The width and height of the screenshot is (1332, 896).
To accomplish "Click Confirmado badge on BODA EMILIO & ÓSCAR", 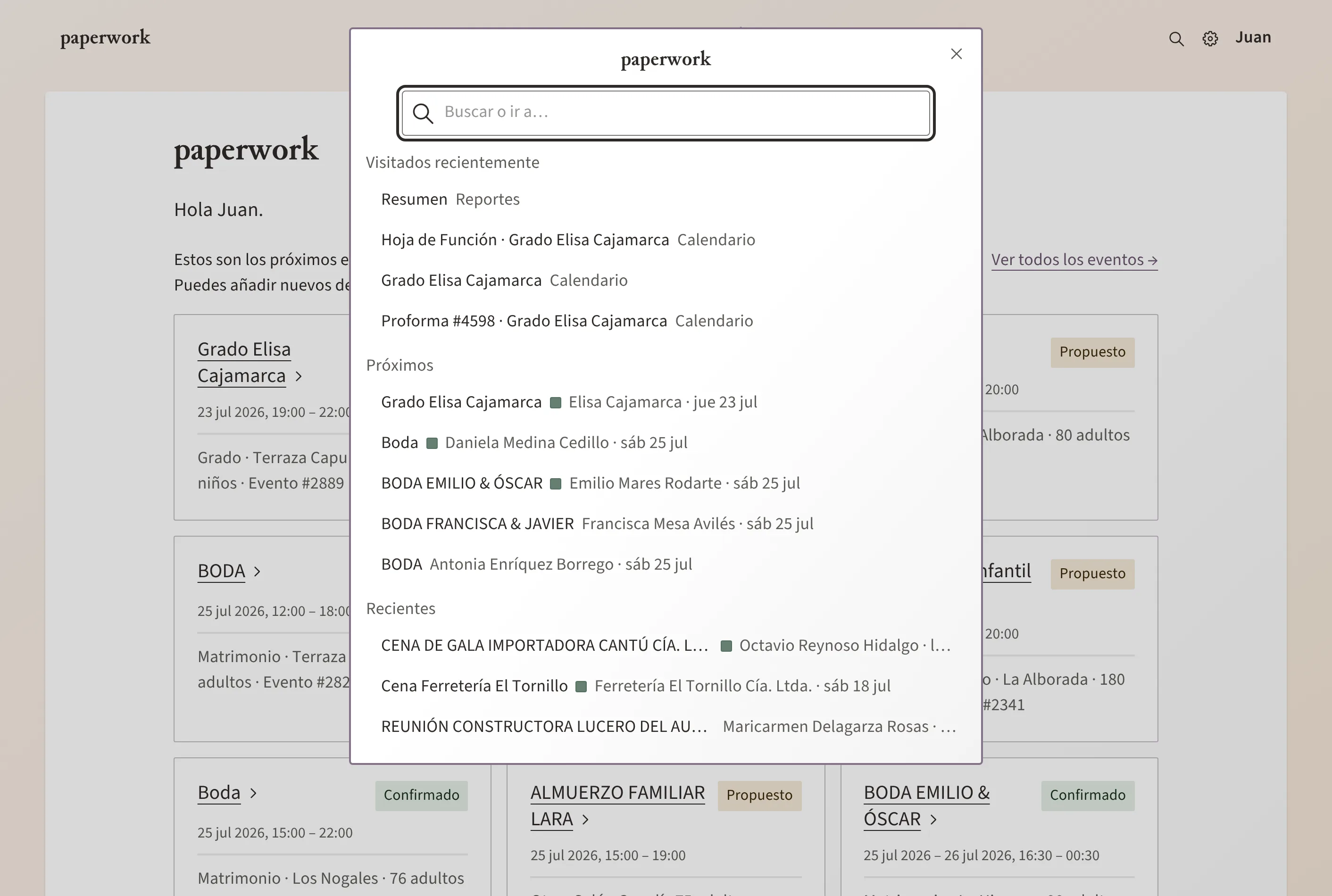I will 1087,796.
